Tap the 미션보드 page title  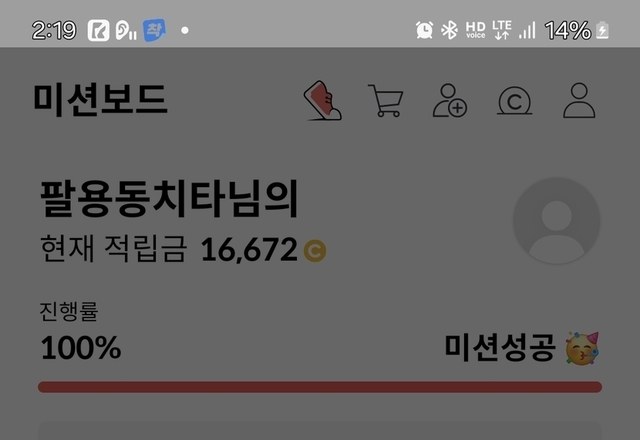click(x=100, y=99)
